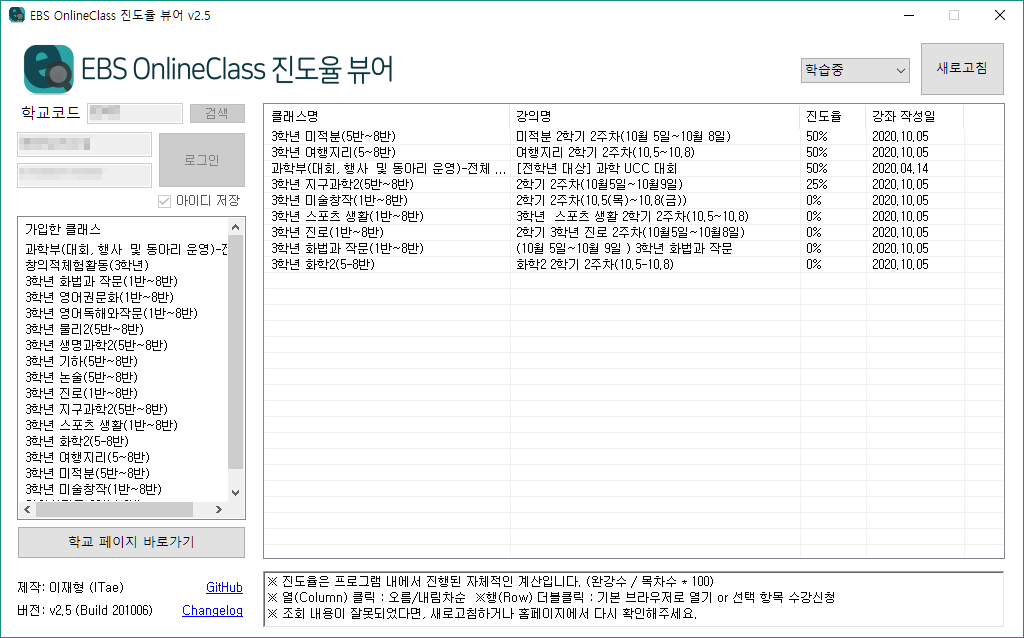Click class list scroll up arrow
1024x638 pixels.
click(236, 227)
